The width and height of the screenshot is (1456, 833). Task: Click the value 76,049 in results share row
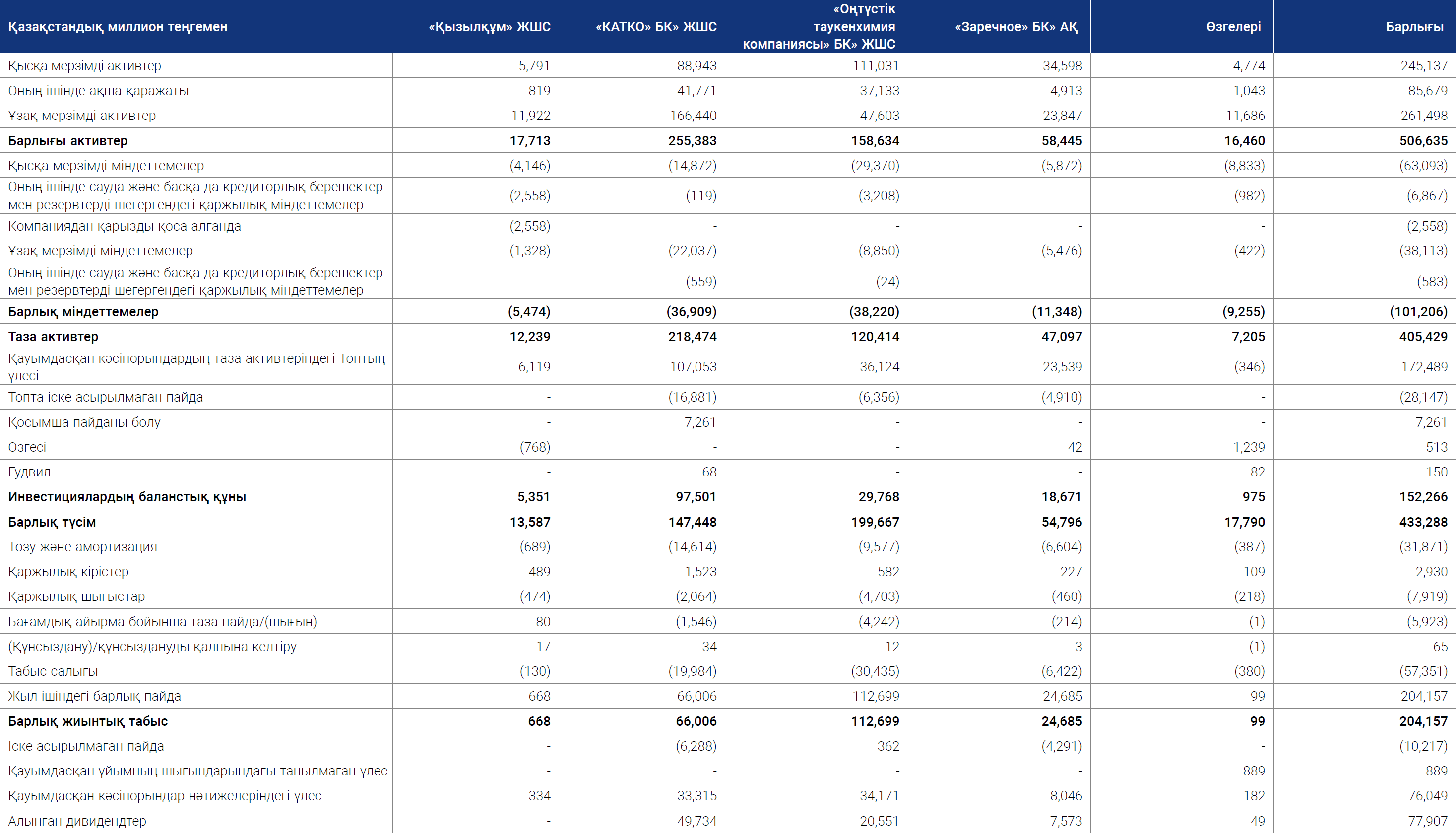(x=1428, y=796)
